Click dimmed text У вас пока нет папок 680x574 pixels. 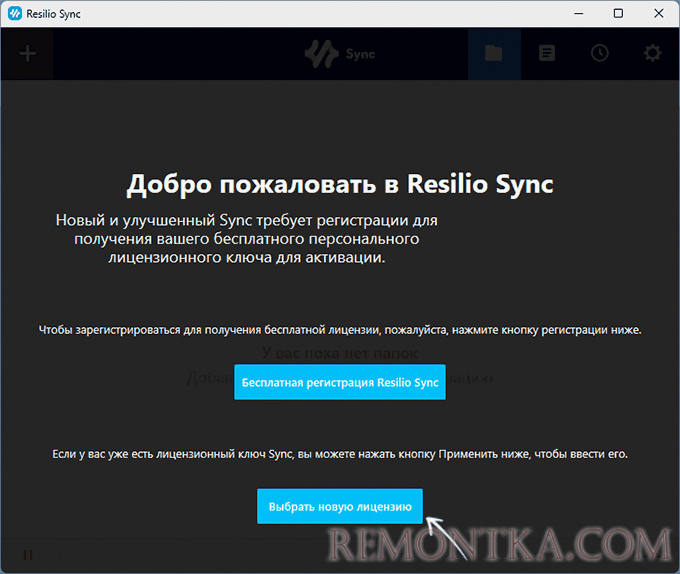tap(340, 353)
